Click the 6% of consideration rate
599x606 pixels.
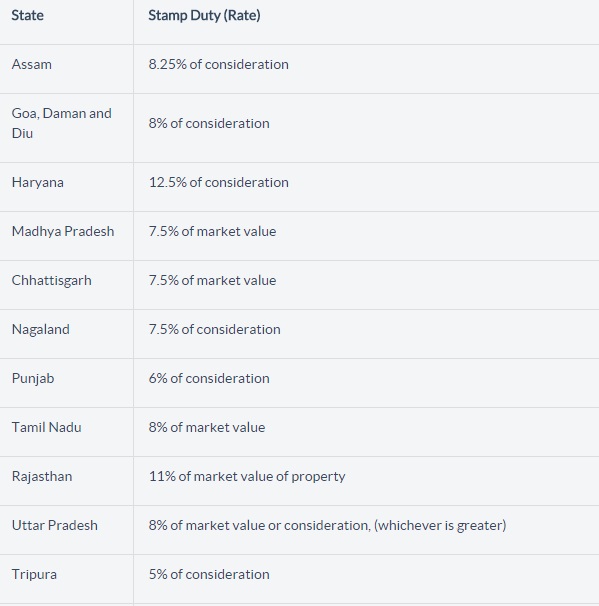point(209,378)
